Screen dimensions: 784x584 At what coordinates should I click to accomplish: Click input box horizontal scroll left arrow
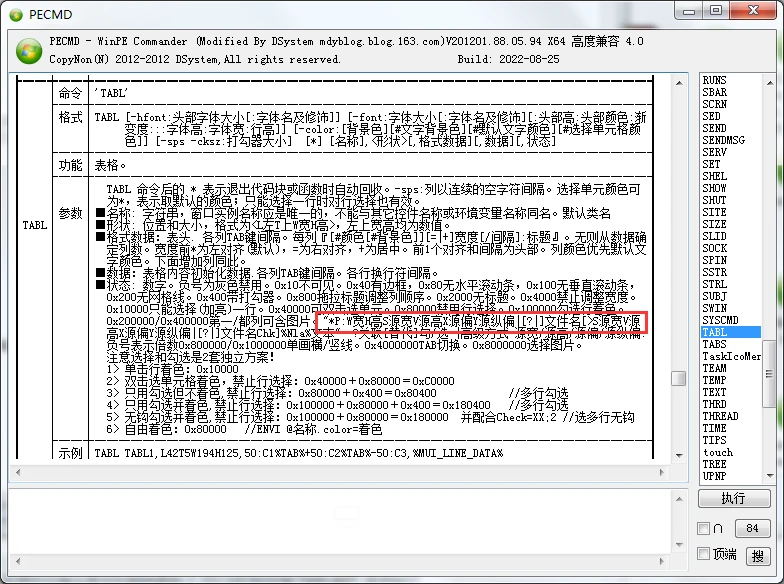click(x=18, y=561)
